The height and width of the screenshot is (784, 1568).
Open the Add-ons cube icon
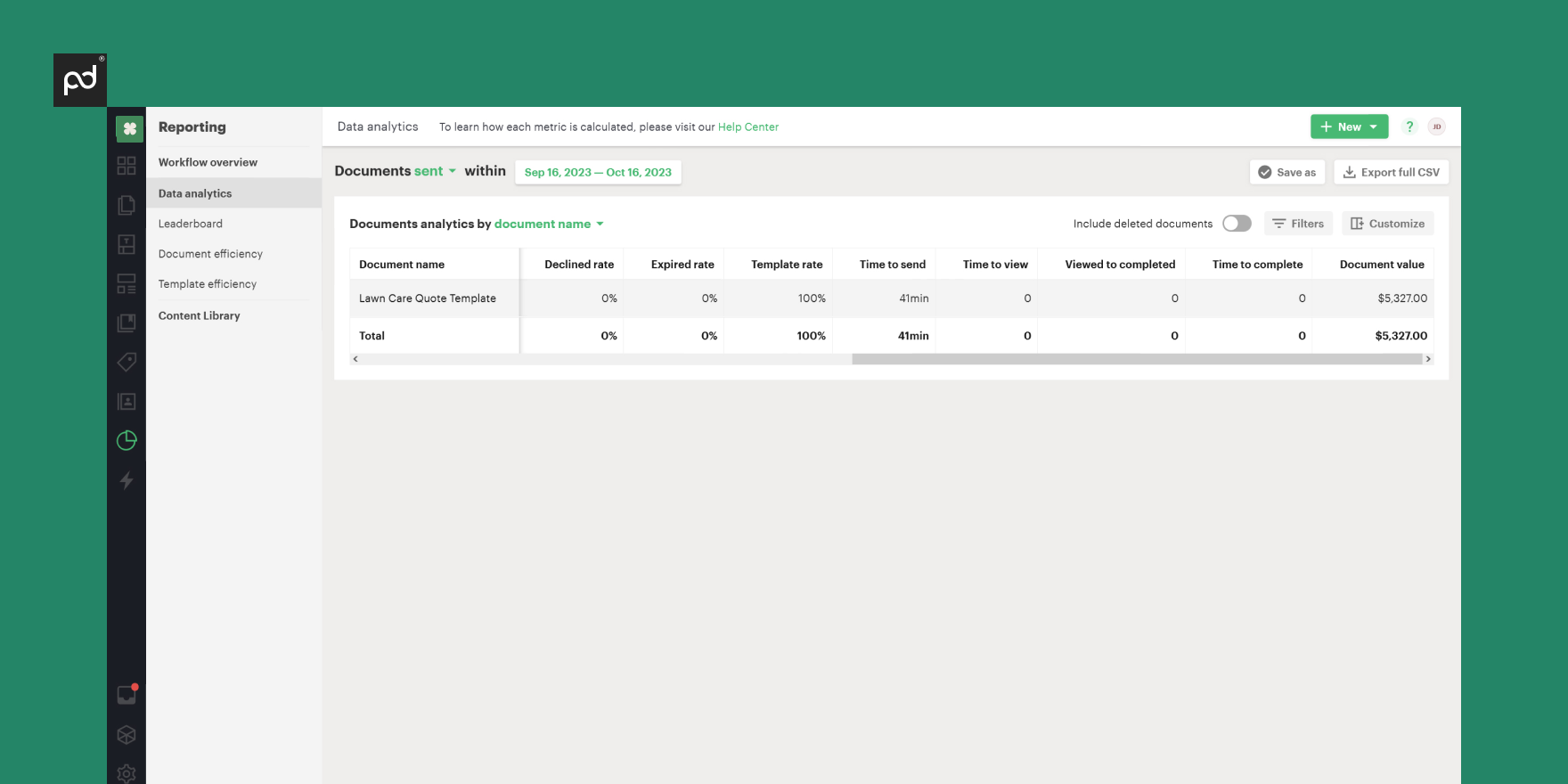pos(127,735)
